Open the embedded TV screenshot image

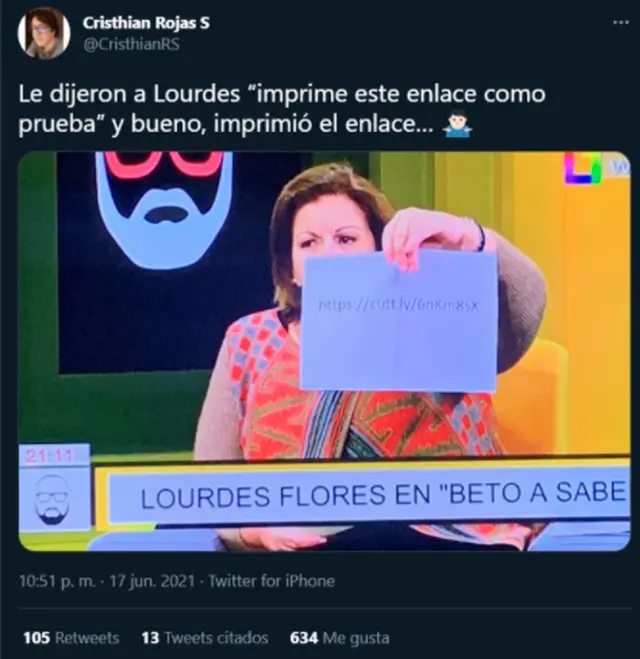click(x=324, y=351)
